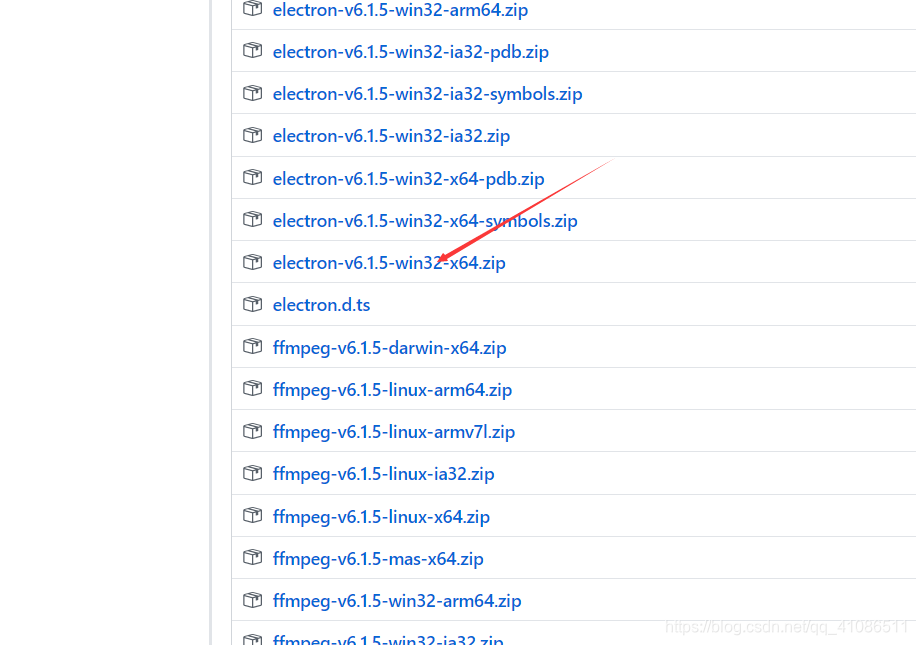Click package icon beside ffmpeg-v6.1.5-mas-x64.zip
Screen dimensions: 916x645
pyautogui.click(x=252, y=557)
